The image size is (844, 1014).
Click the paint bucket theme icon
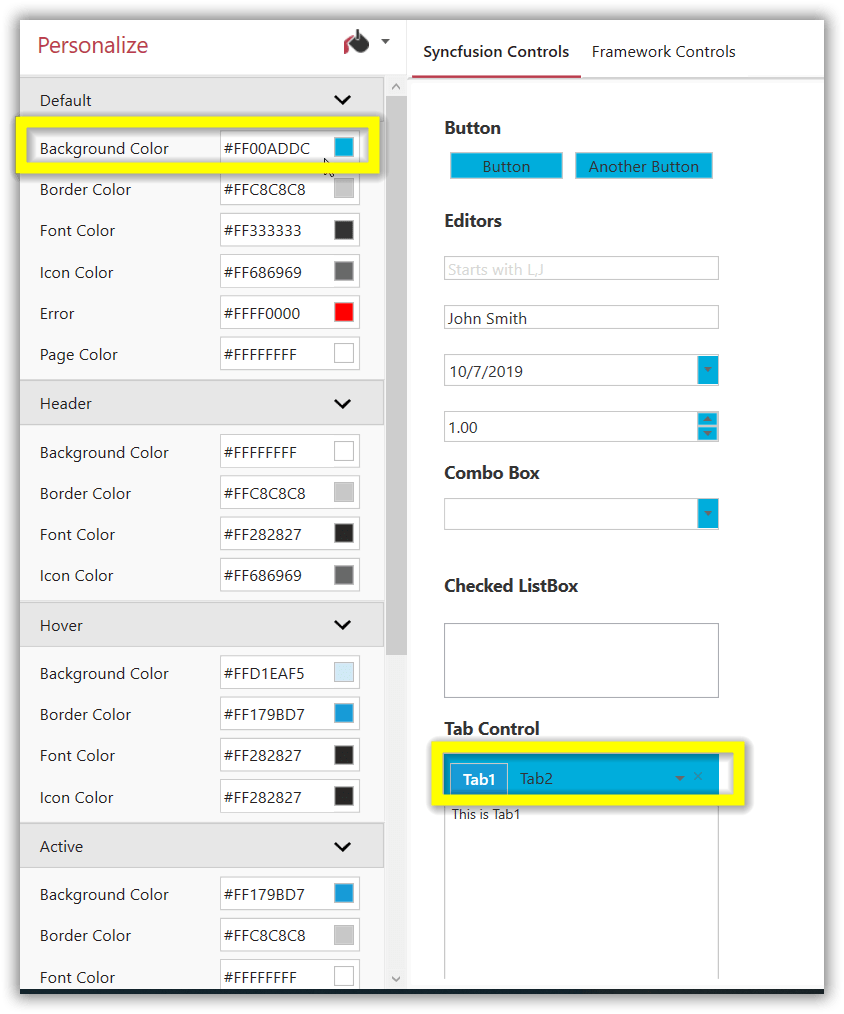point(357,40)
